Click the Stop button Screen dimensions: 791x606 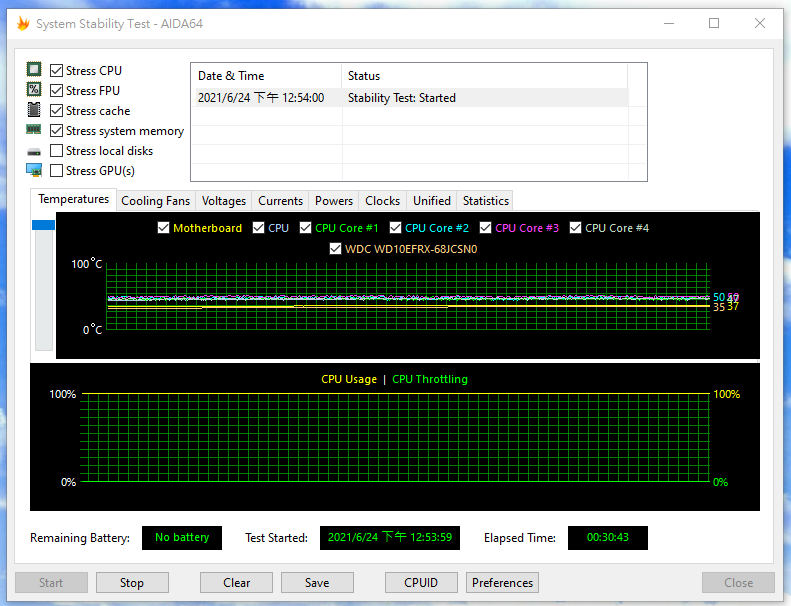tap(132, 583)
